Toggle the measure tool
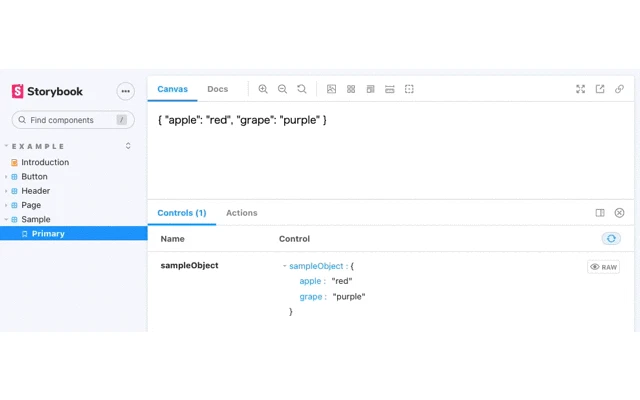640x400 pixels. point(390,89)
